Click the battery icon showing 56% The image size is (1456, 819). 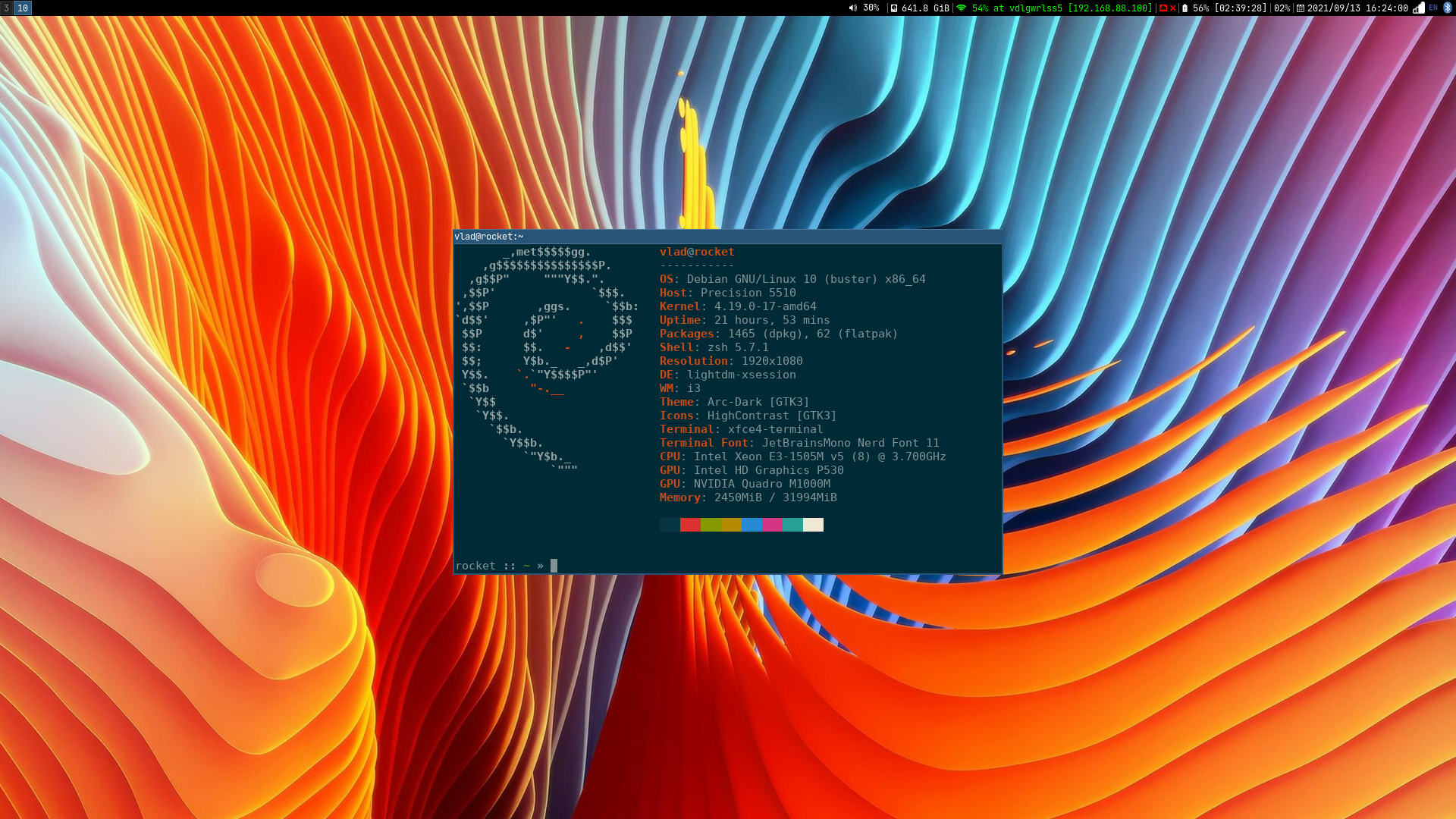tap(1185, 8)
